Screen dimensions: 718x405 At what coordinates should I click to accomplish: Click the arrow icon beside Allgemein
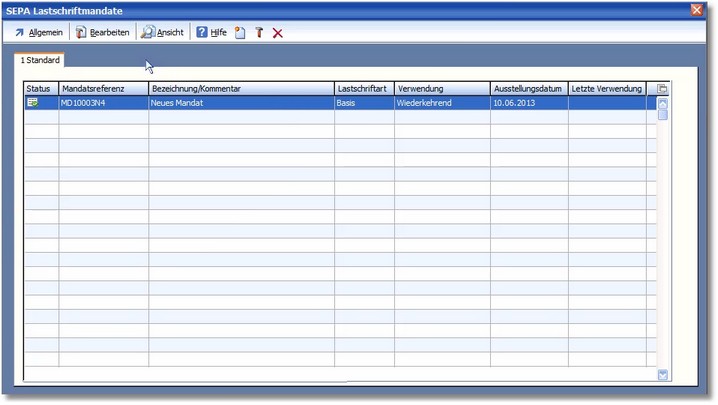click(19, 33)
